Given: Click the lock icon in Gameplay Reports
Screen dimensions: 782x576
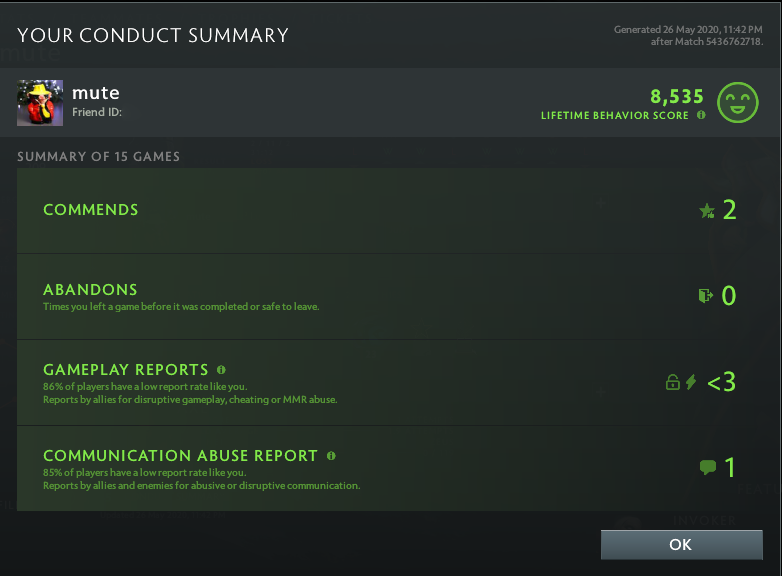Looking at the screenshot, I should [x=673, y=382].
